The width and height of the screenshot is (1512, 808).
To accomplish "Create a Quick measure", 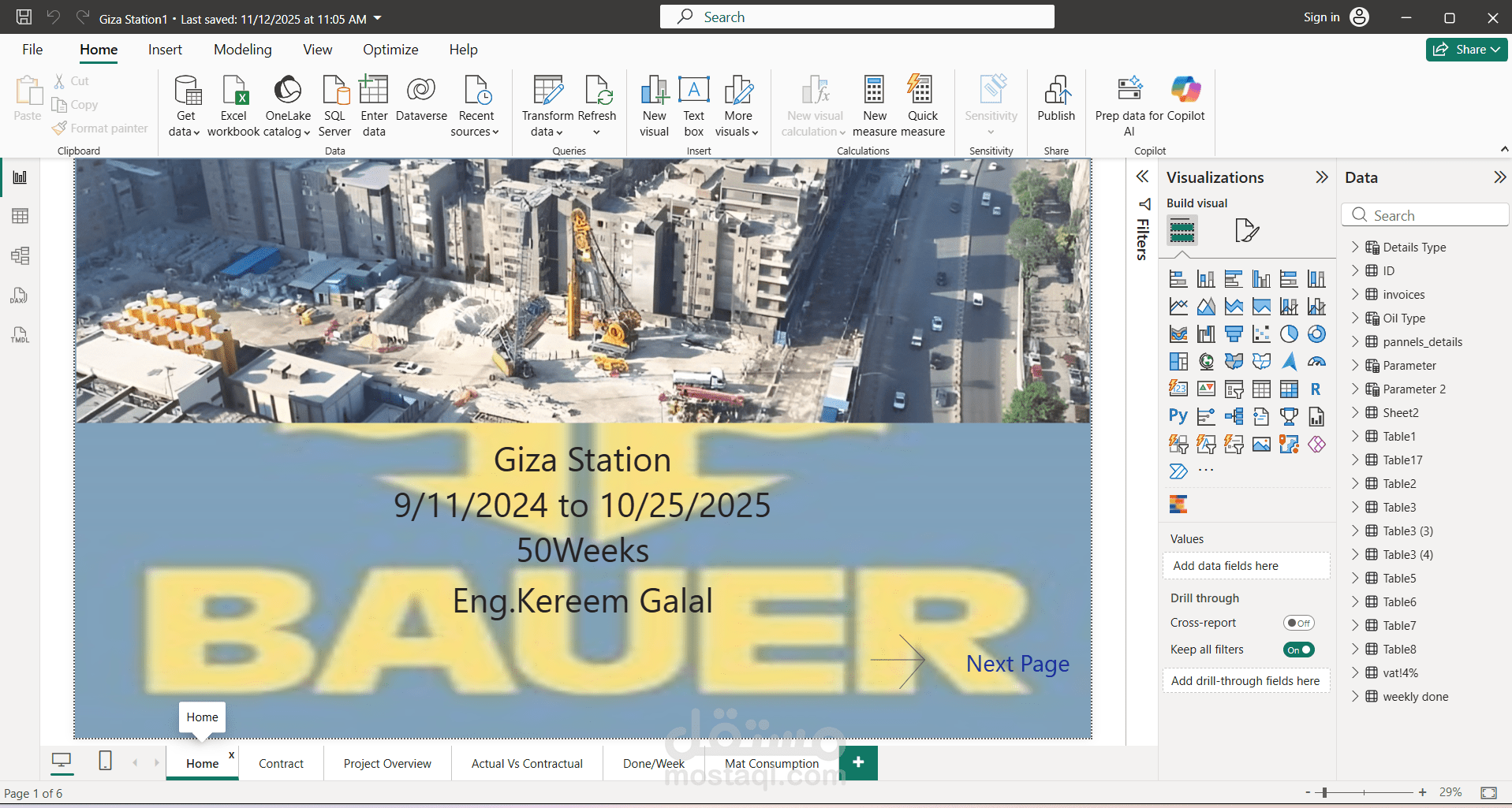I will (922, 106).
